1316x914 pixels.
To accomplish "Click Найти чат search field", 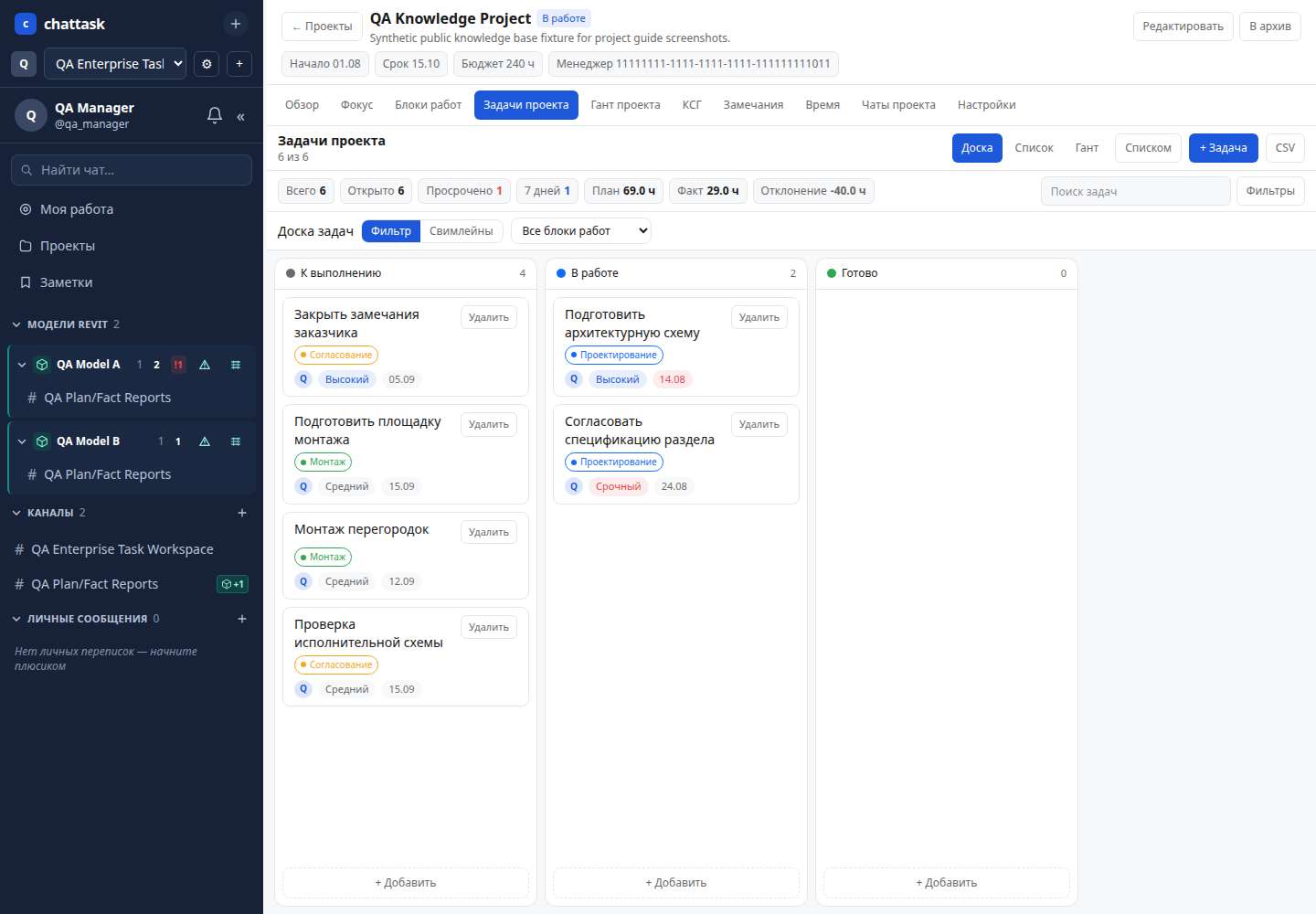I will click(x=132, y=170).
